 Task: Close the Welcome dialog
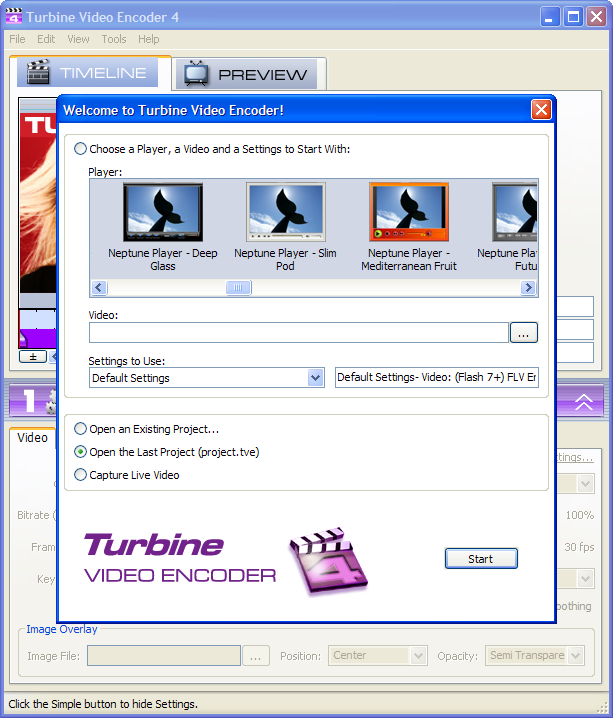coord(541,110)
